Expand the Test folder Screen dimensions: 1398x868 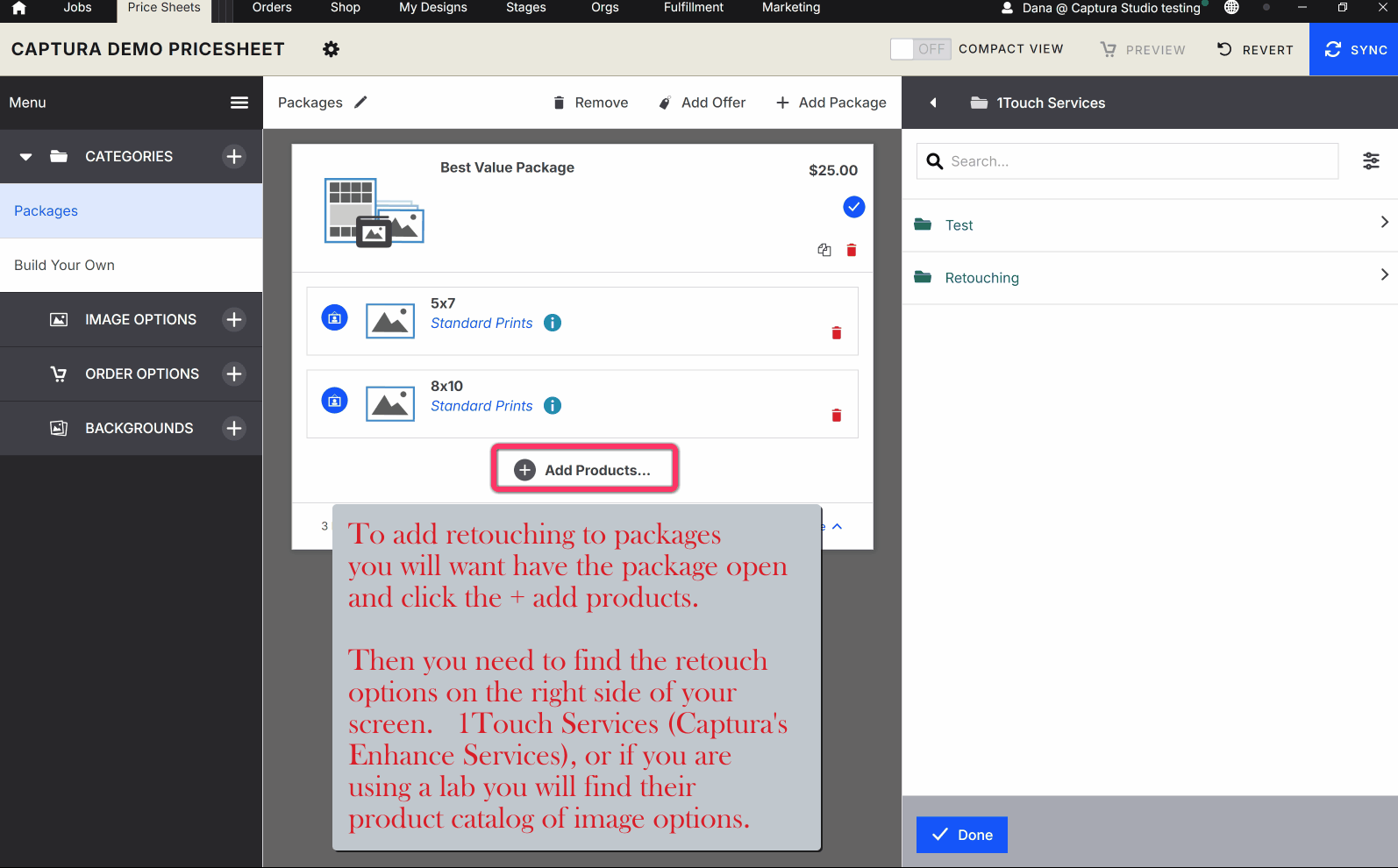(1150, 225)
